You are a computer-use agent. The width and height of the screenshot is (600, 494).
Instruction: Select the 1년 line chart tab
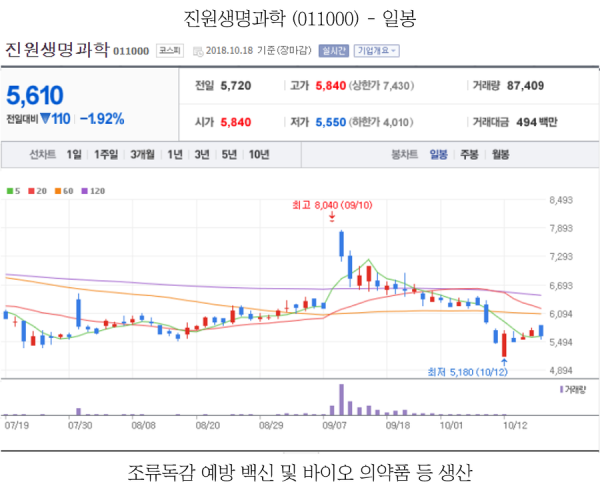click(175, 155)
